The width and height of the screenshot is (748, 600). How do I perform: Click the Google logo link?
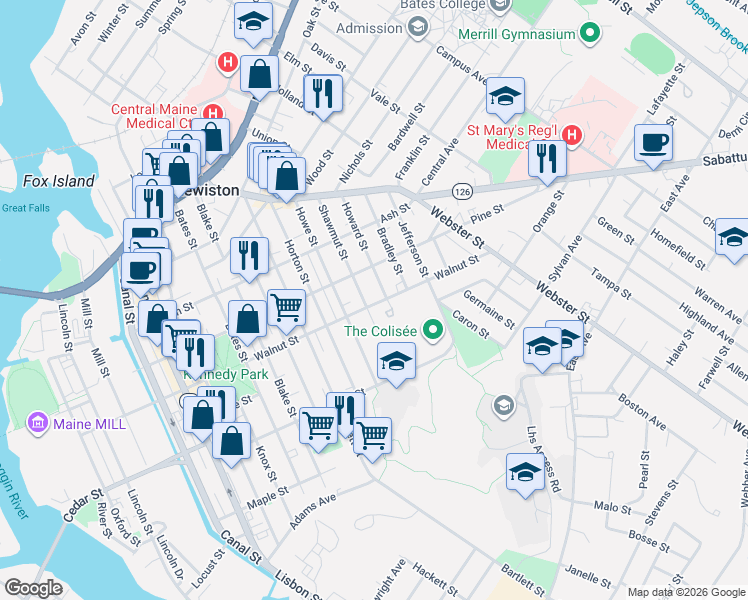pyautogui.click(x=33, y=588)
